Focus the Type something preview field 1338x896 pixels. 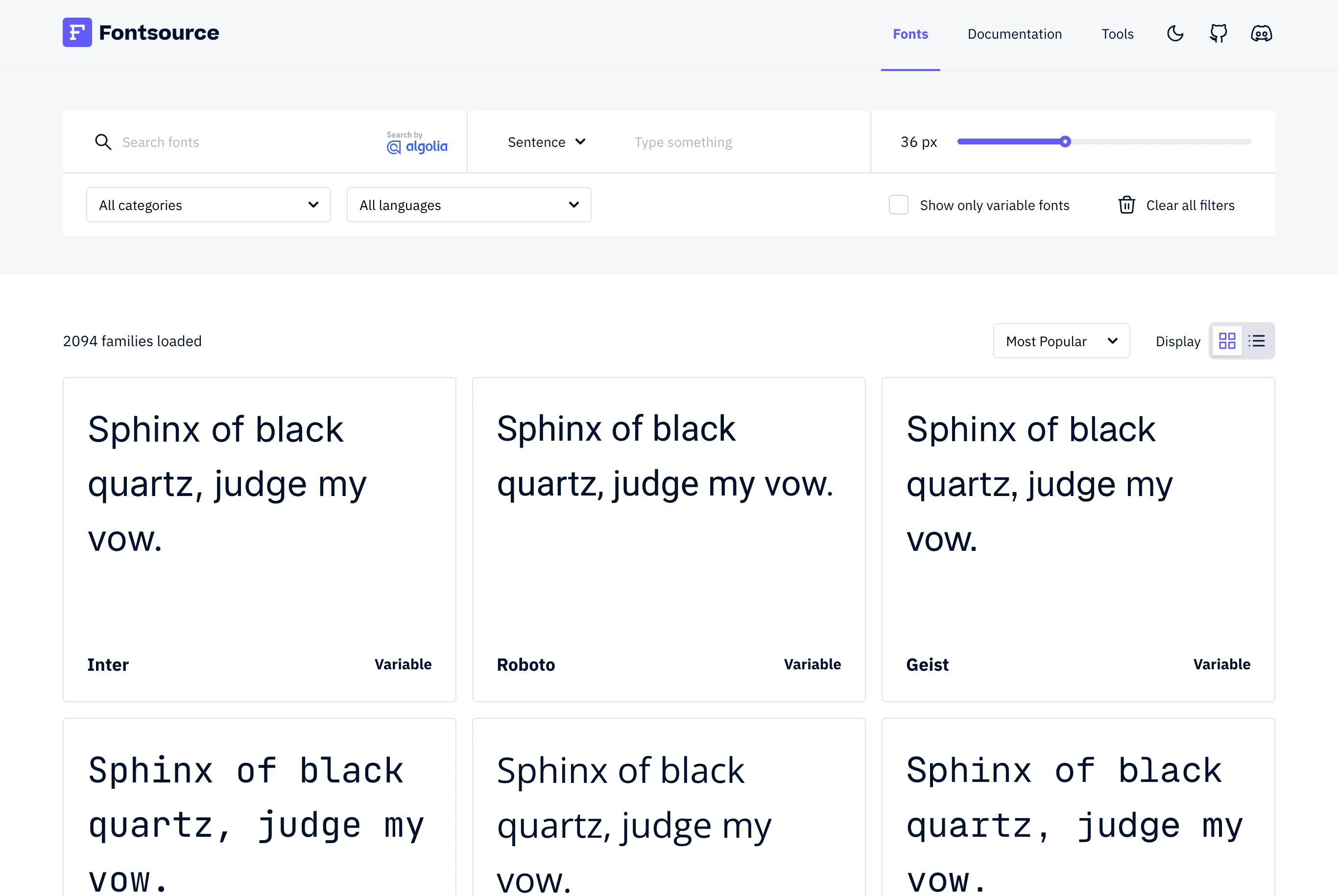coord(740,142)
